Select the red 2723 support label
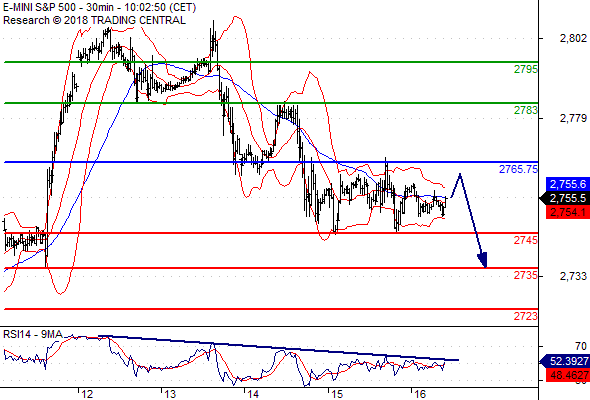 [x=526, y=316]
